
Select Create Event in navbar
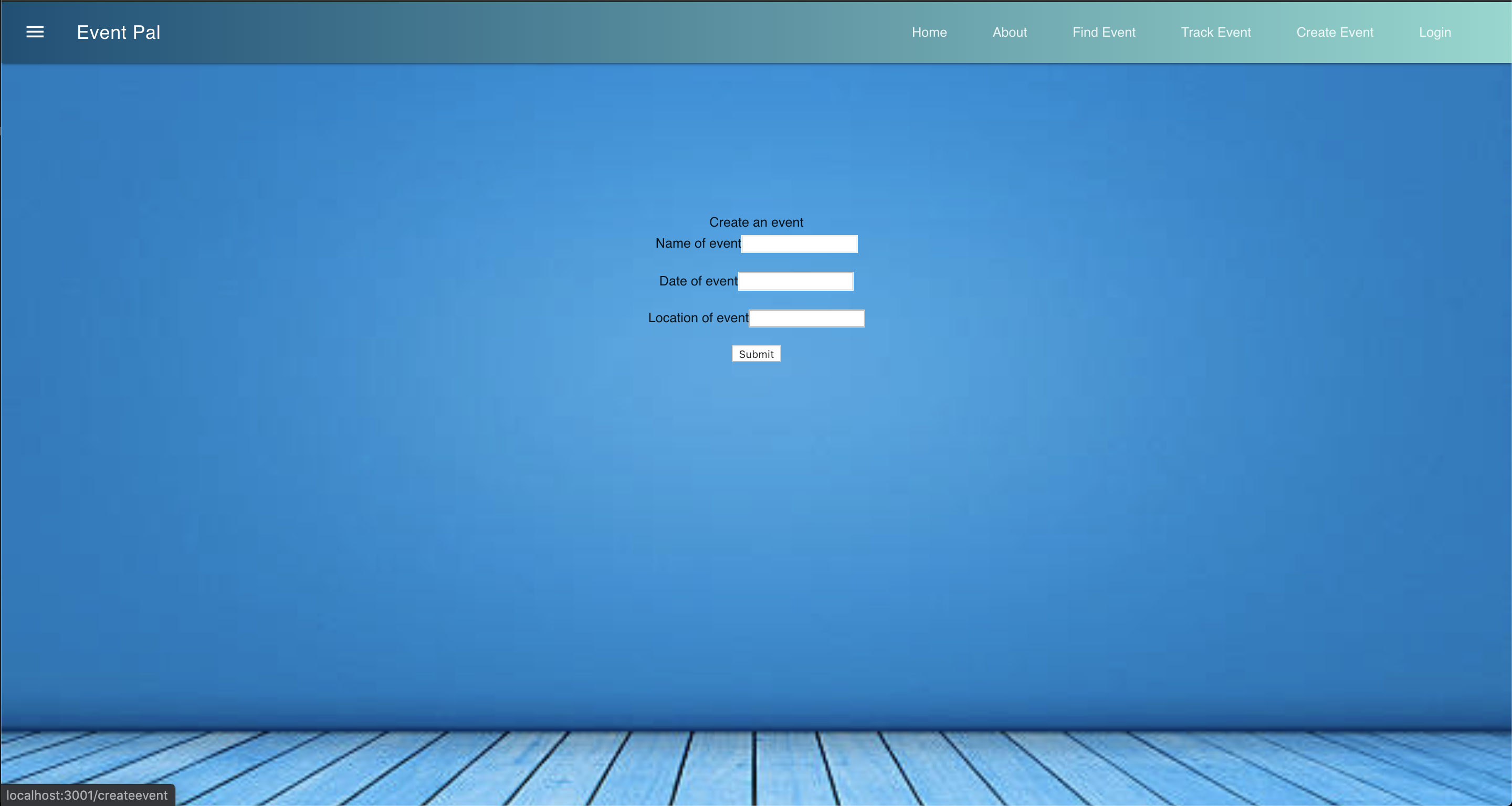(x=1334, y=32)
